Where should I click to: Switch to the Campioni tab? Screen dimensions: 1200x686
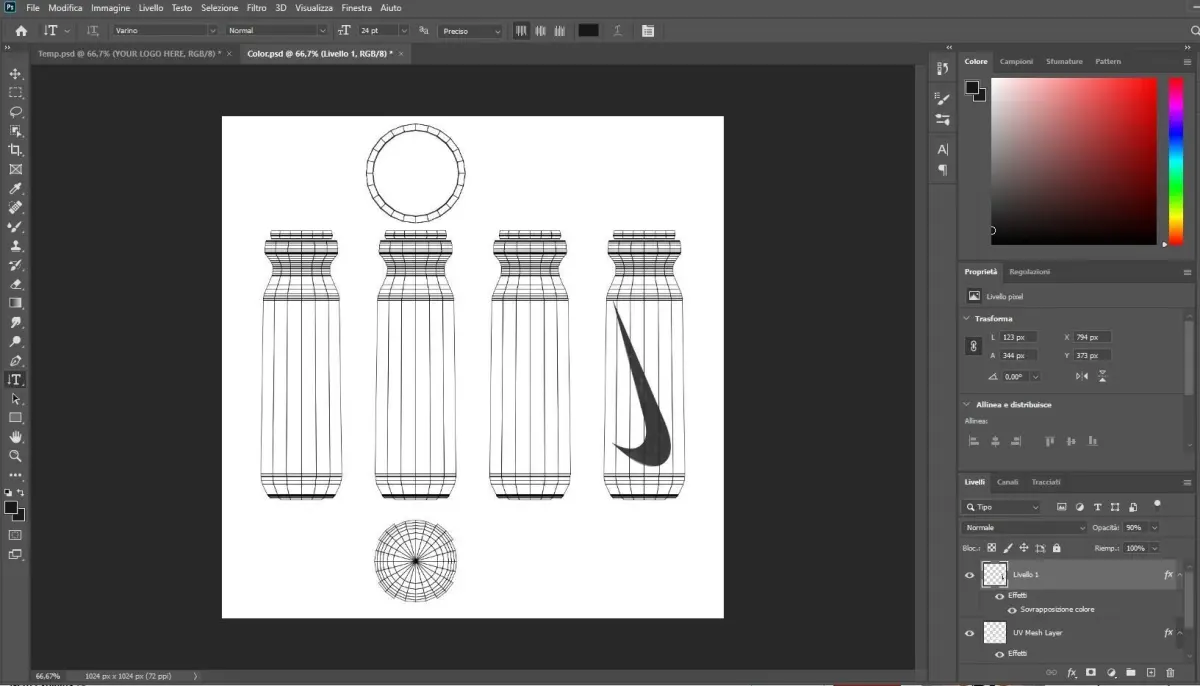pos(1016,61)
